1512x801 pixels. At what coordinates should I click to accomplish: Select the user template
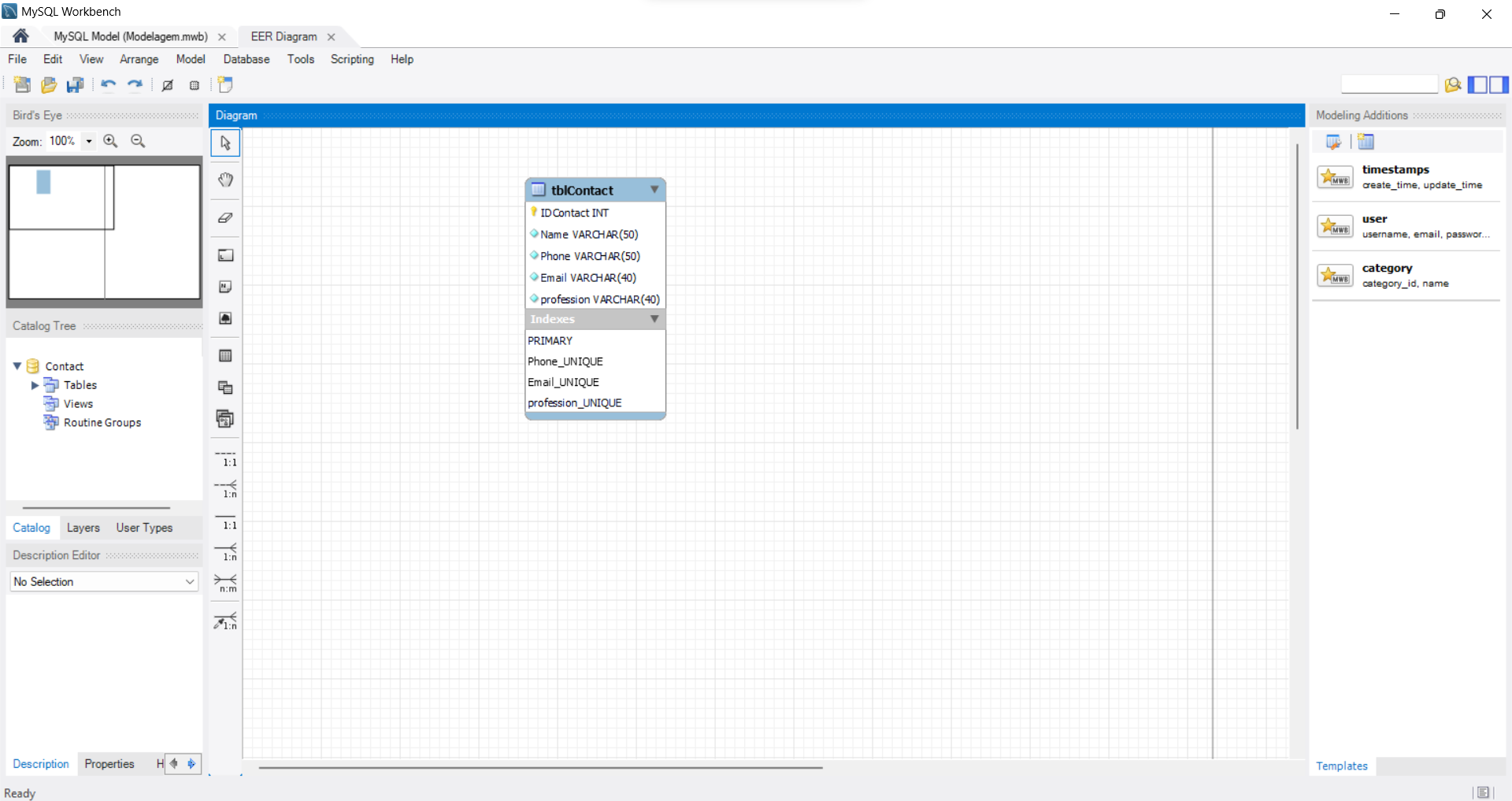pos(1407,227)
